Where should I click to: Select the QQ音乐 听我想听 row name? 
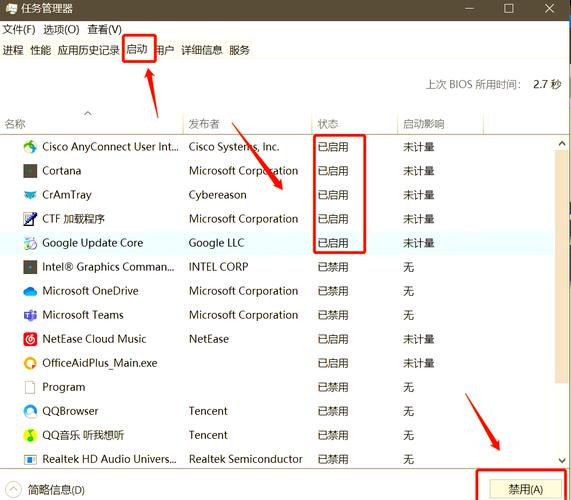click(83, 435)
